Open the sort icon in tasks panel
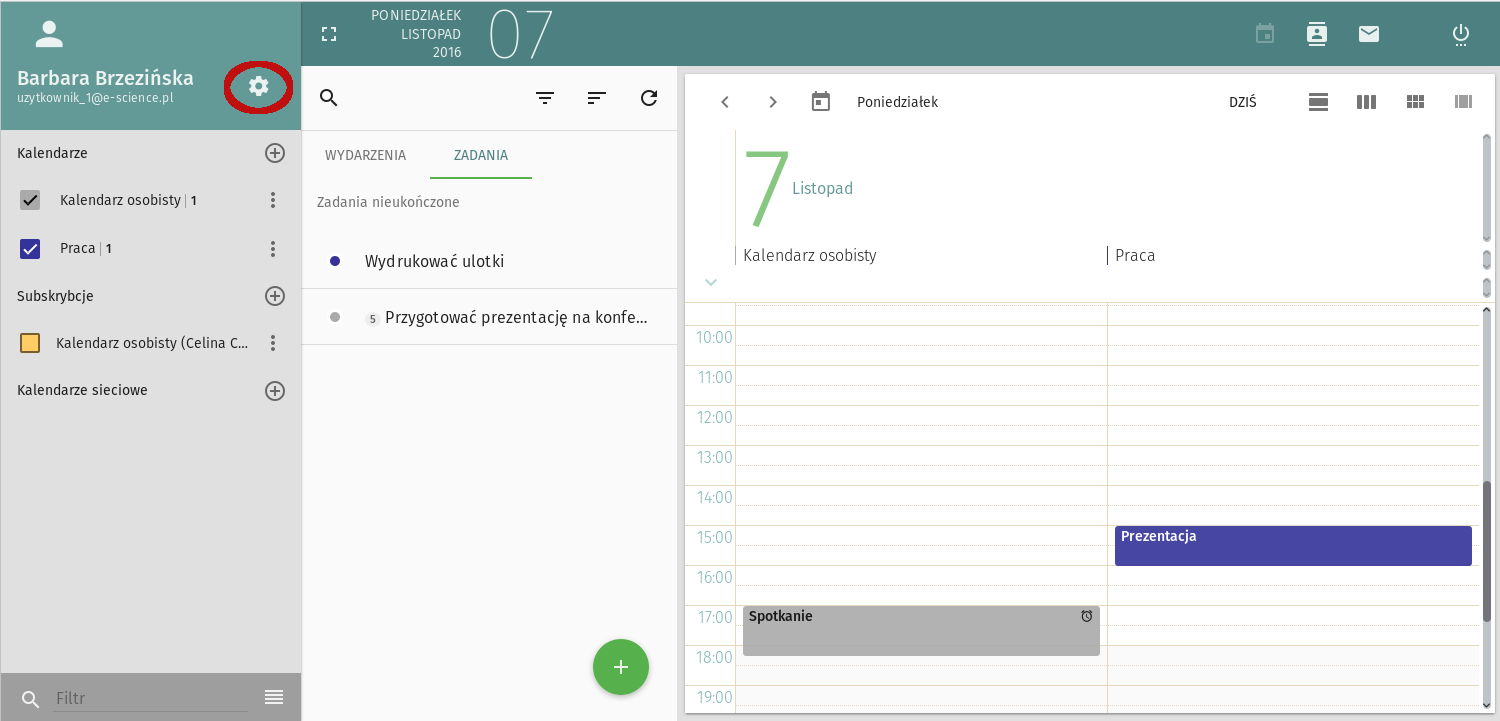The height and width of the screenshot is (721, 1500). (597, 98)
